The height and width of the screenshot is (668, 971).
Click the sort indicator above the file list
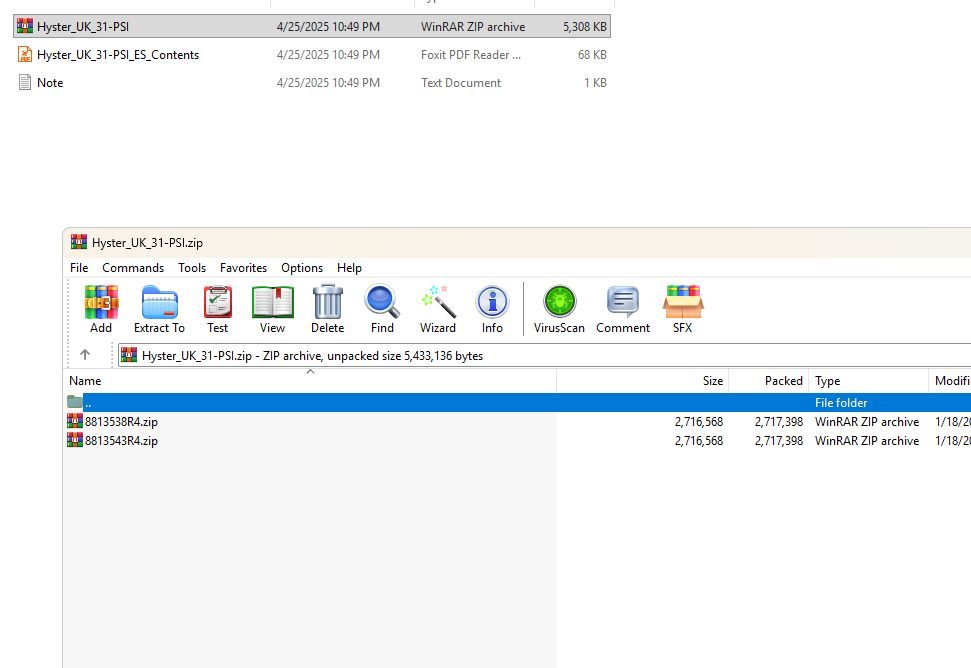coord(310,370)
